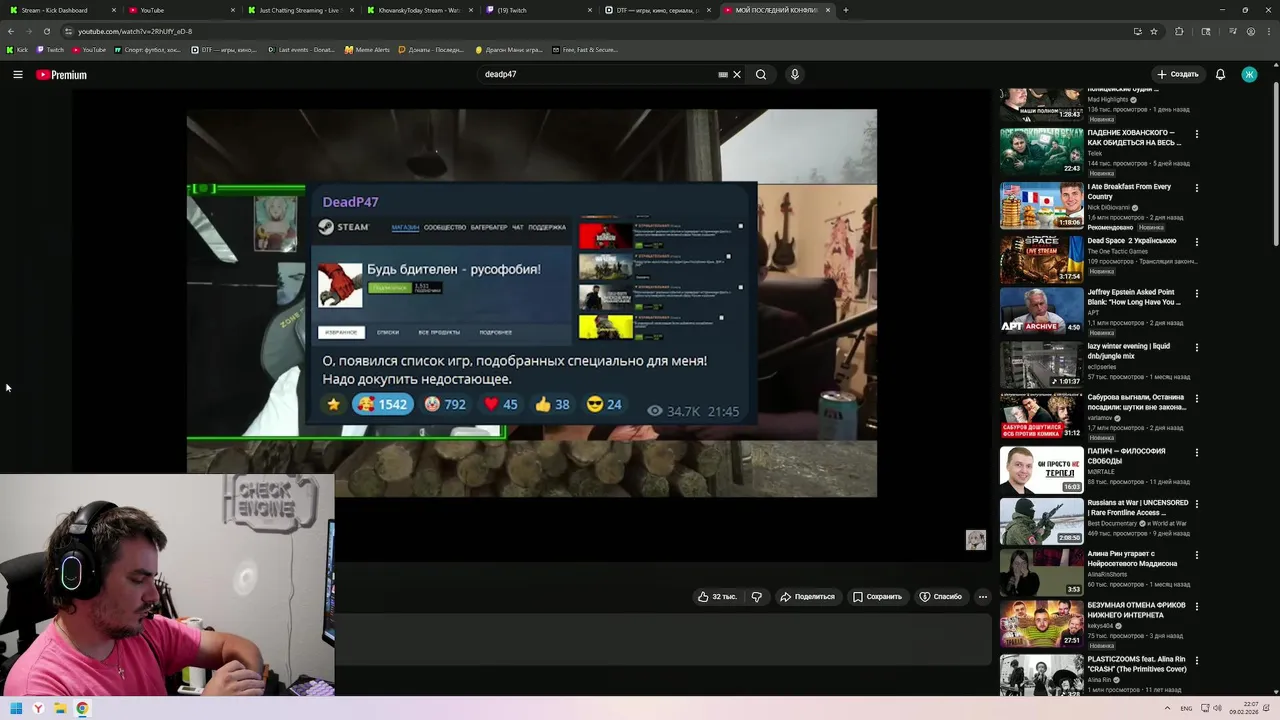Open menu for БЕЗУМНАЯ ОТМЕНА ФРИКОВ video

pyautogui.click(x=1196, y=607)
